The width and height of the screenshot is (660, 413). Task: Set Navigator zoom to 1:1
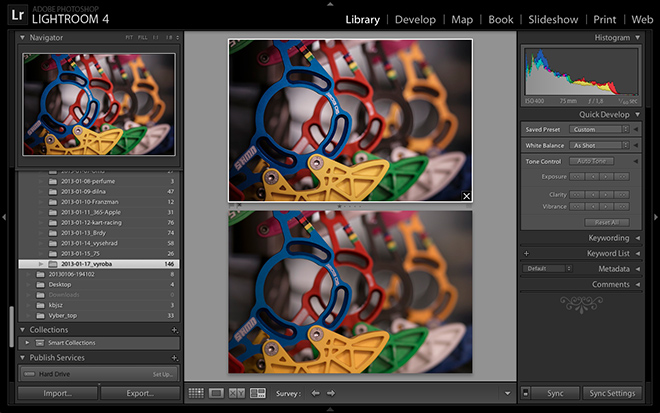click(x=156, y=38)
